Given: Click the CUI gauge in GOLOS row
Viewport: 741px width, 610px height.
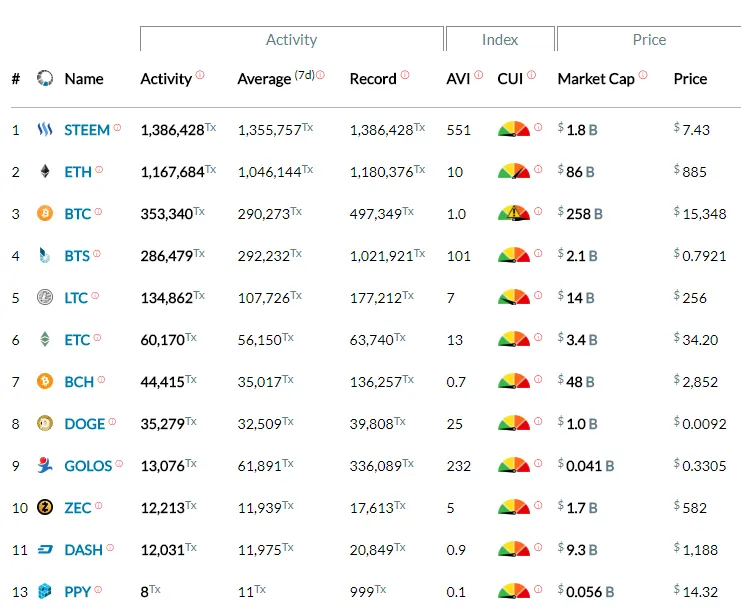Looking at the screenshot, I should click(x=514, y=465).
